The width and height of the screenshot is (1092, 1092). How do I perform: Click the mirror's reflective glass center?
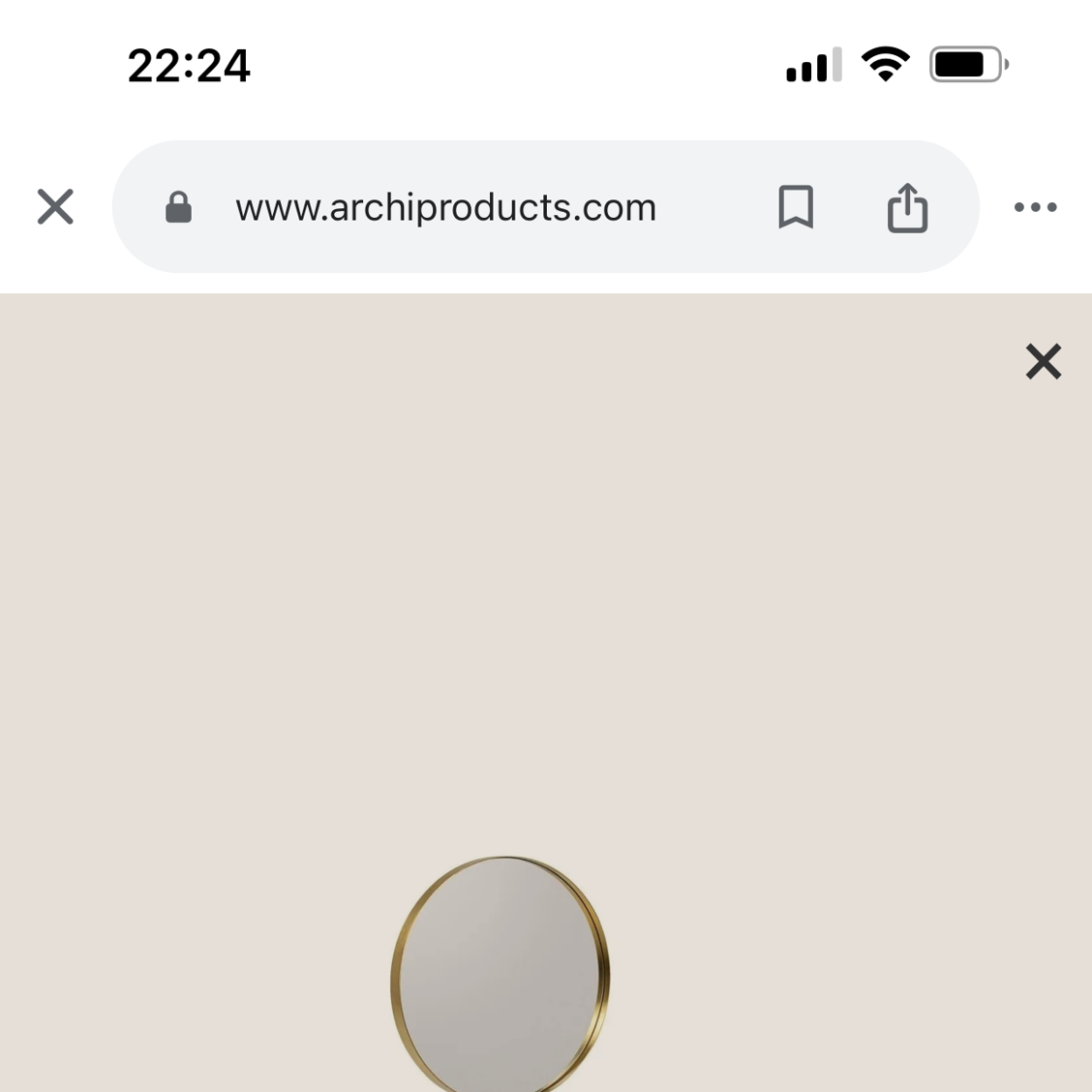pos(499,975)
